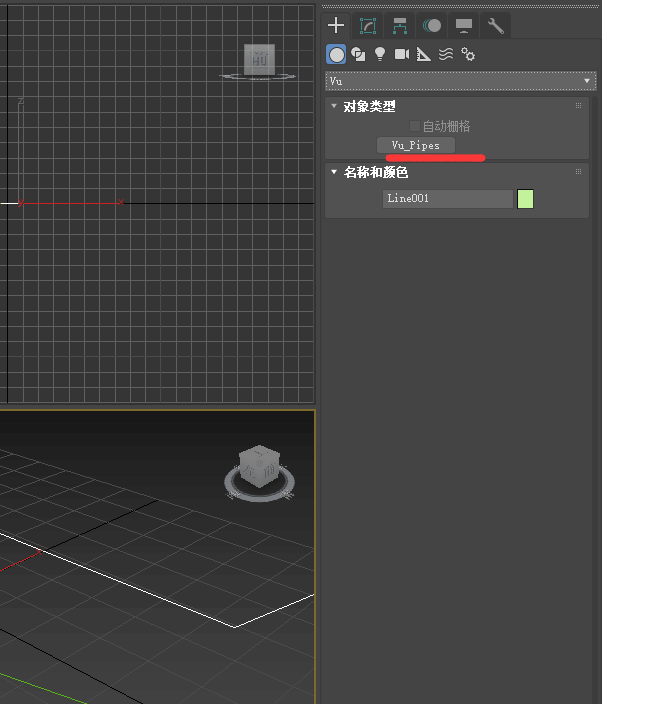Image resolution: width=657 pixels, height=704 pixels.
Task: Open the Create panel tab
Action: 336,26
